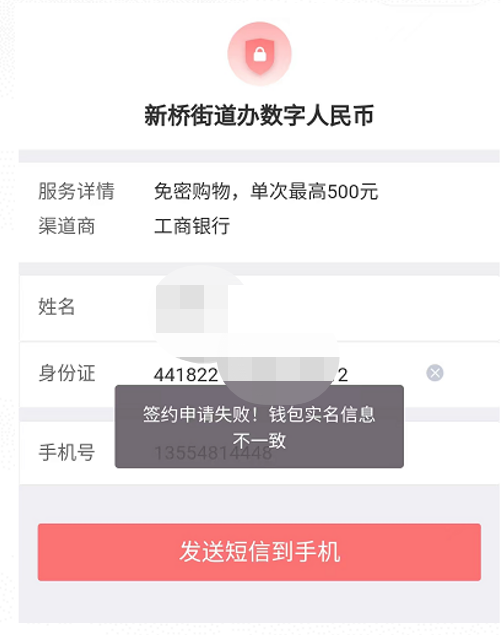
Task: Click the 新桥街道办数字人民币 title
Action: coord(259,115)
